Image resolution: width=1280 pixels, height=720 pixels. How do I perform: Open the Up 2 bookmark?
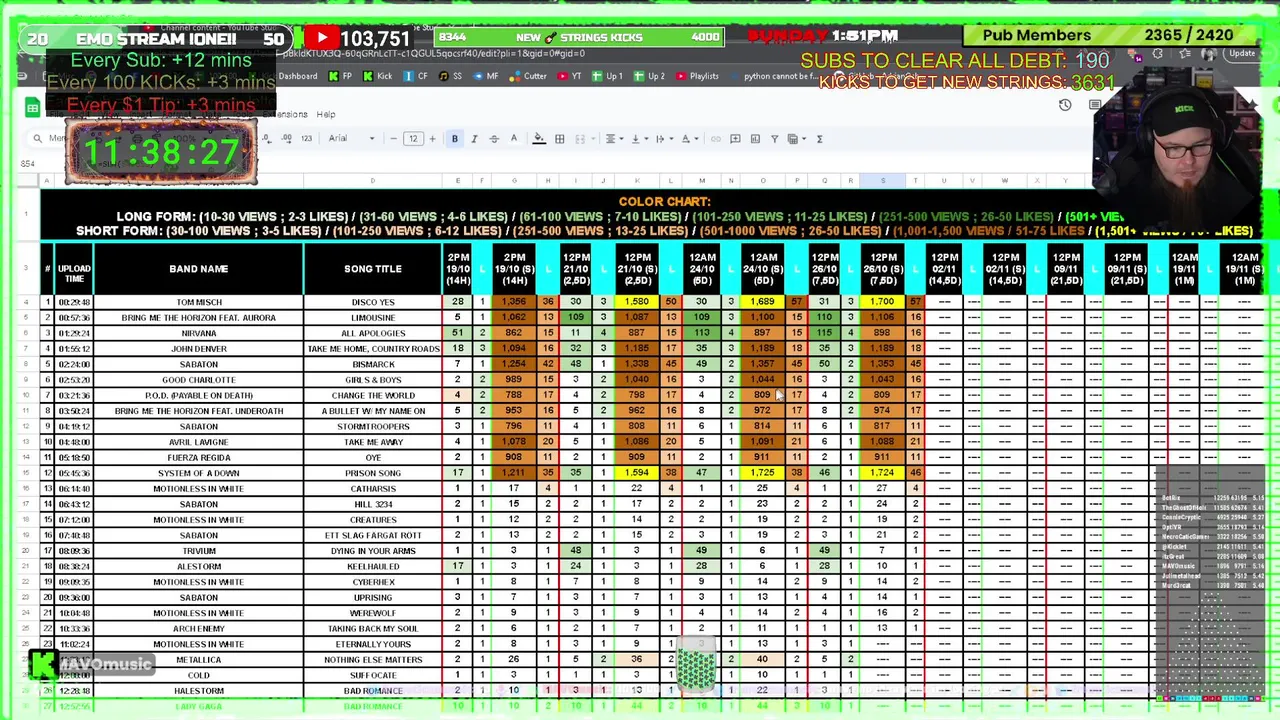(x=650, y=76)
